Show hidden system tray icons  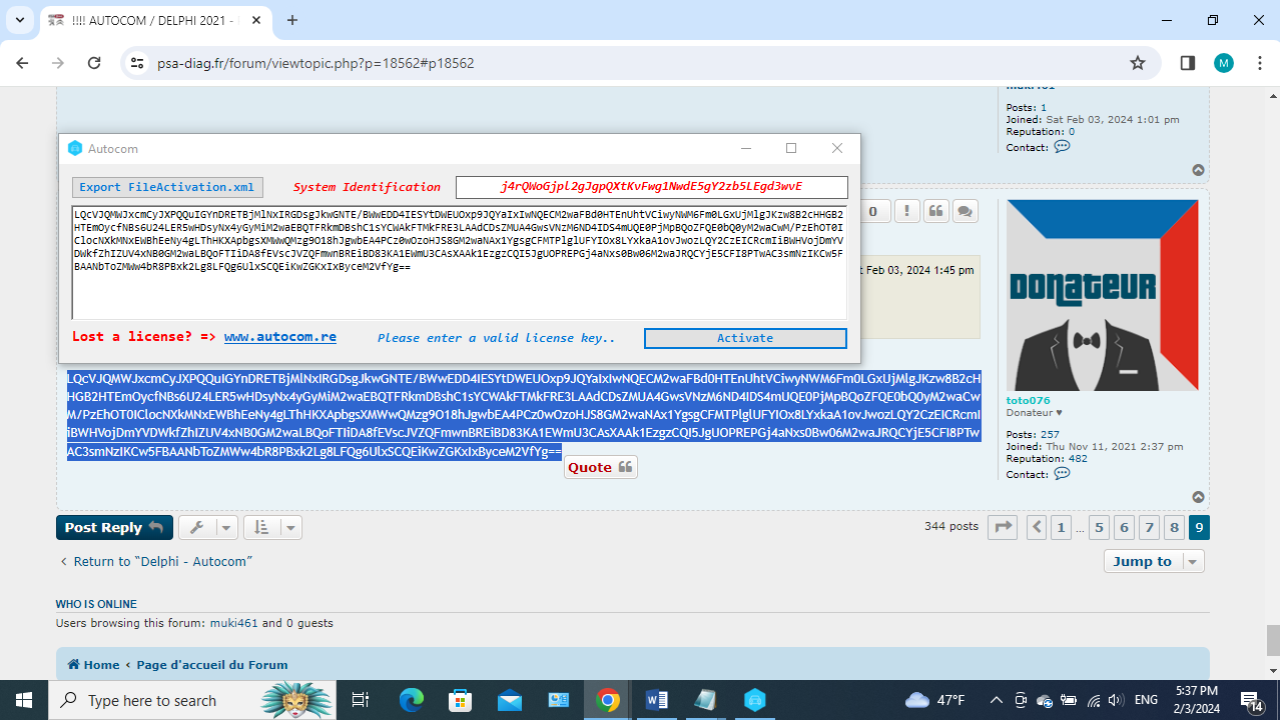(996, 700)
